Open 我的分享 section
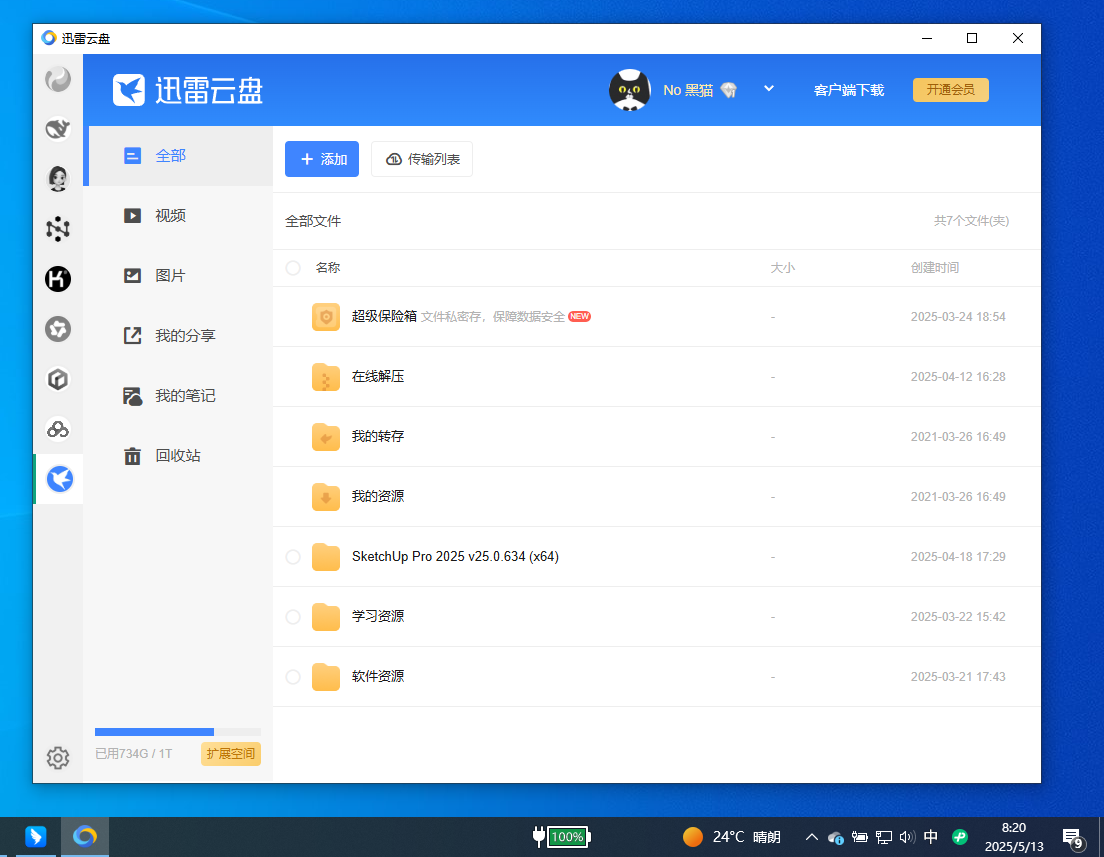This screenshot has width=1104, height=857. coord(180,336)
